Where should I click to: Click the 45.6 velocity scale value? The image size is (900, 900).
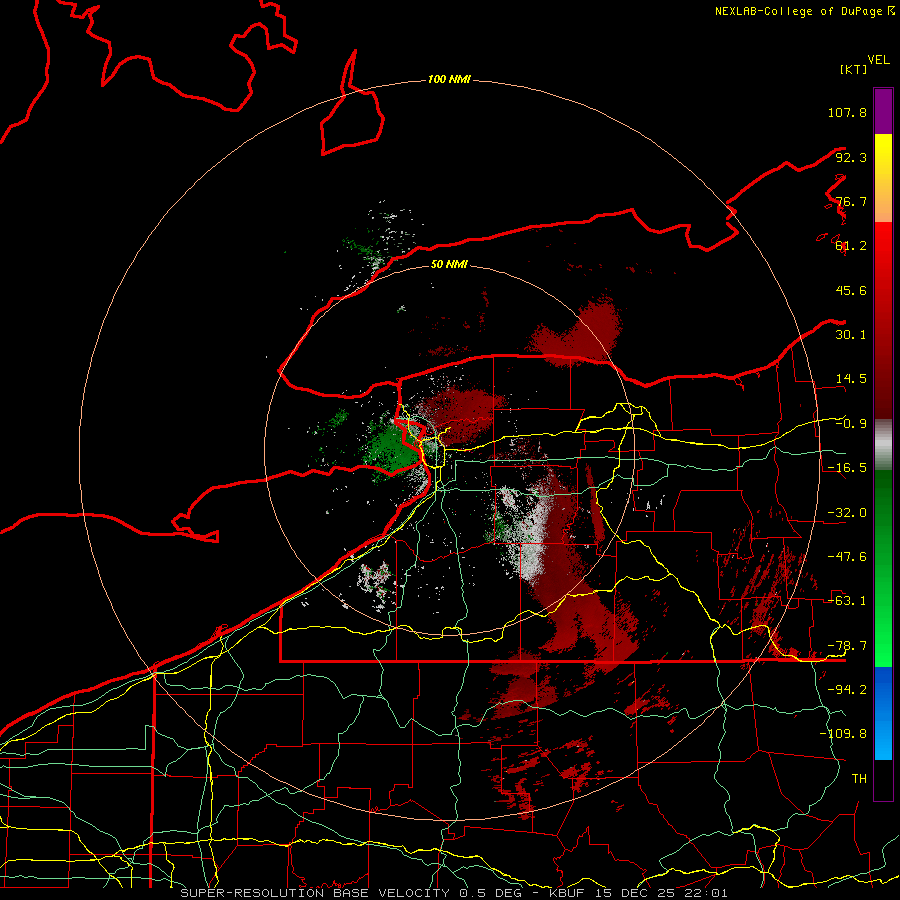point(851,290)
